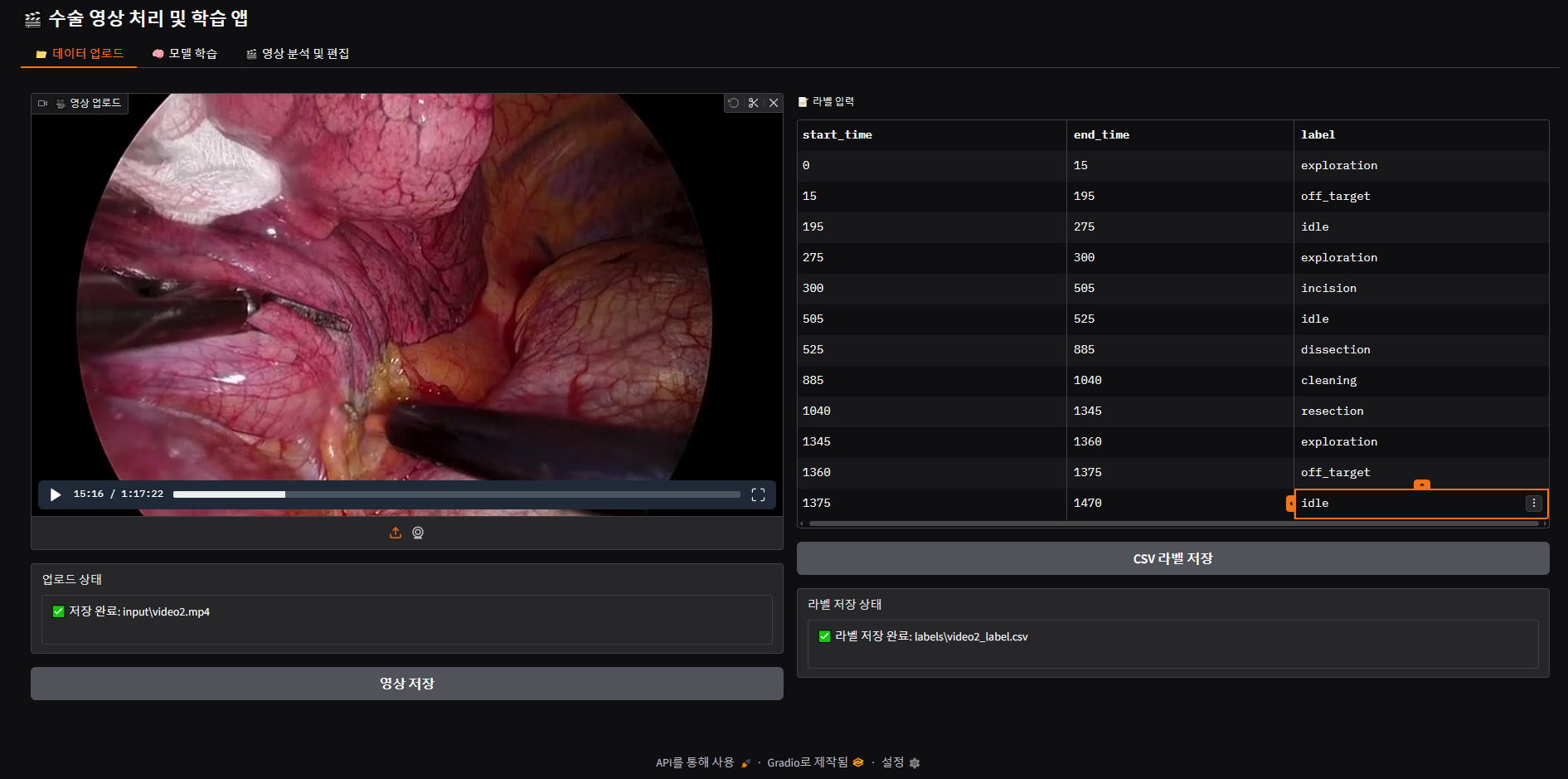Image resolution: width=1568 pixels, height=779 pixels.
Task: Switch to the 모델 학습 tab
Action: [186, 53]
